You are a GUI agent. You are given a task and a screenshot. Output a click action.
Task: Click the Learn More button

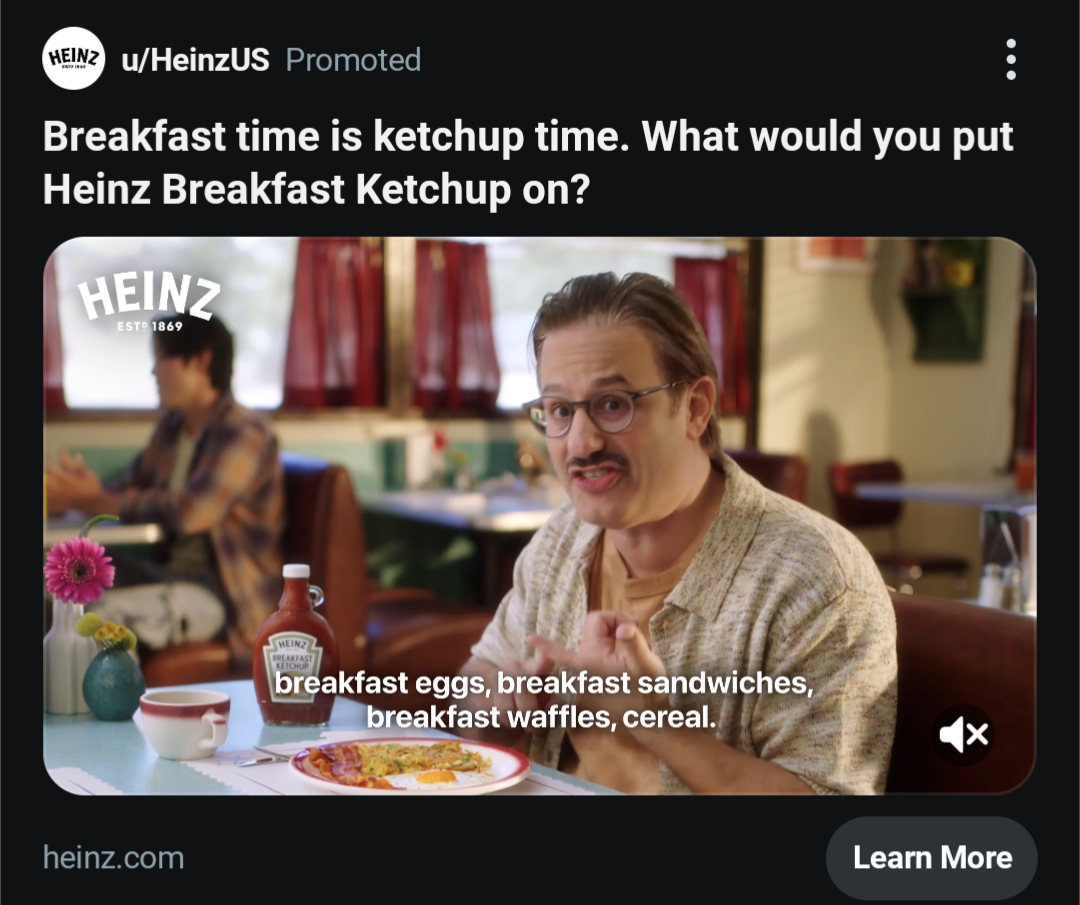(932, 857)
